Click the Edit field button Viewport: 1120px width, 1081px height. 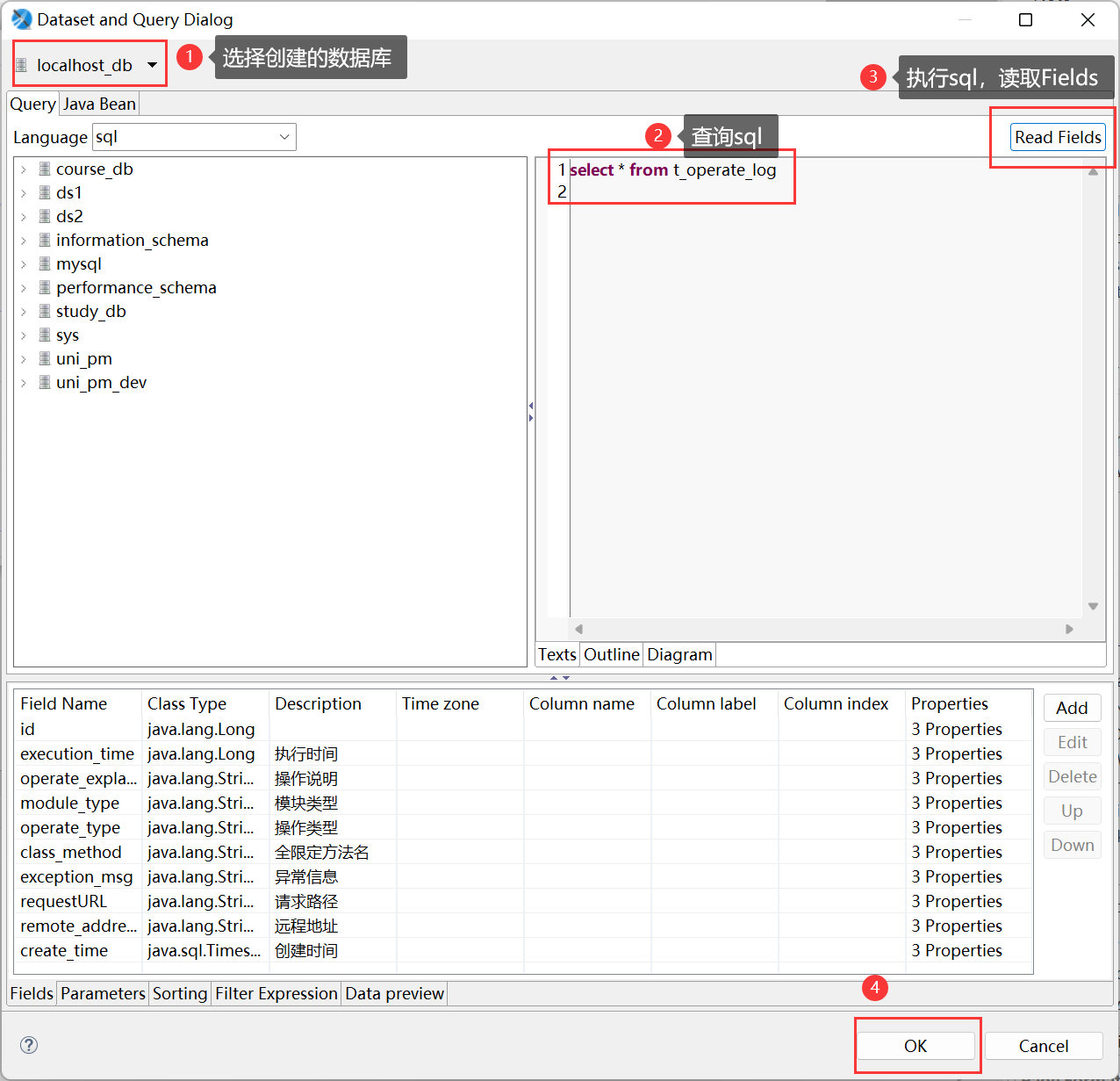coord(1072,742)
